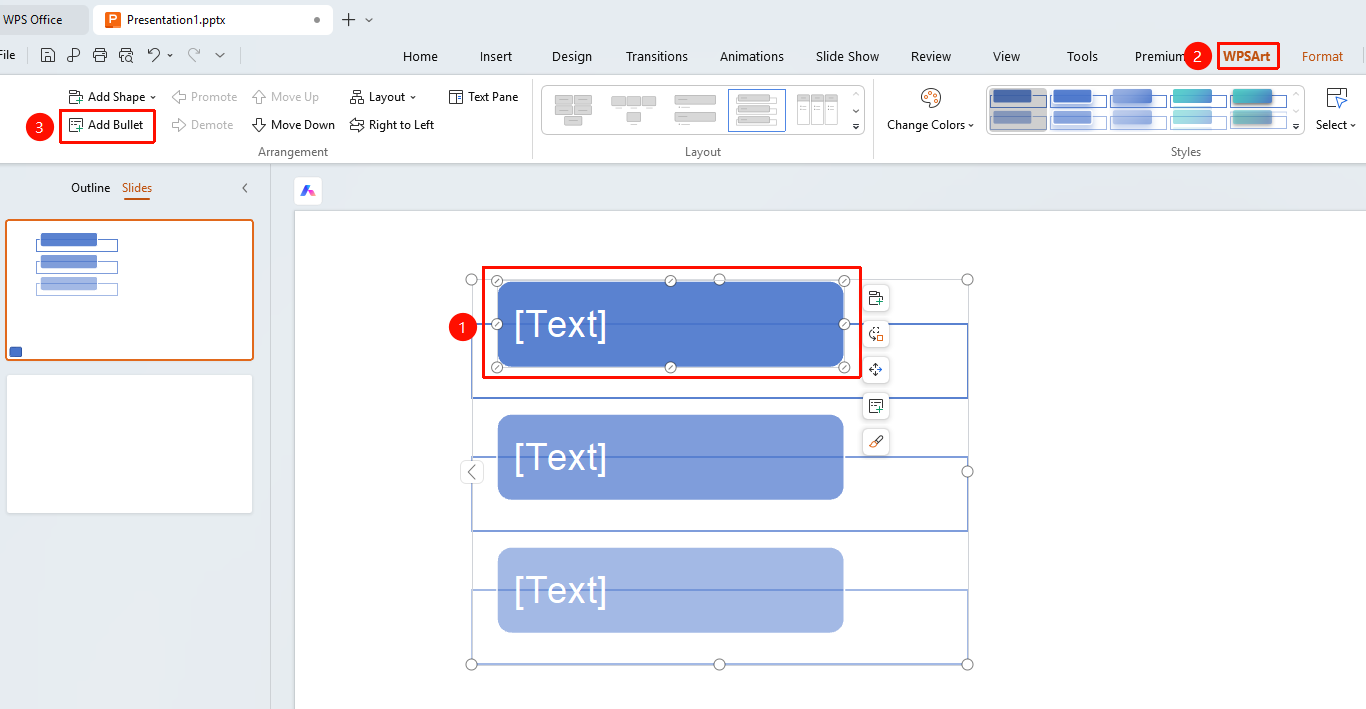Click the WPSArt tab

(1247, 57)
